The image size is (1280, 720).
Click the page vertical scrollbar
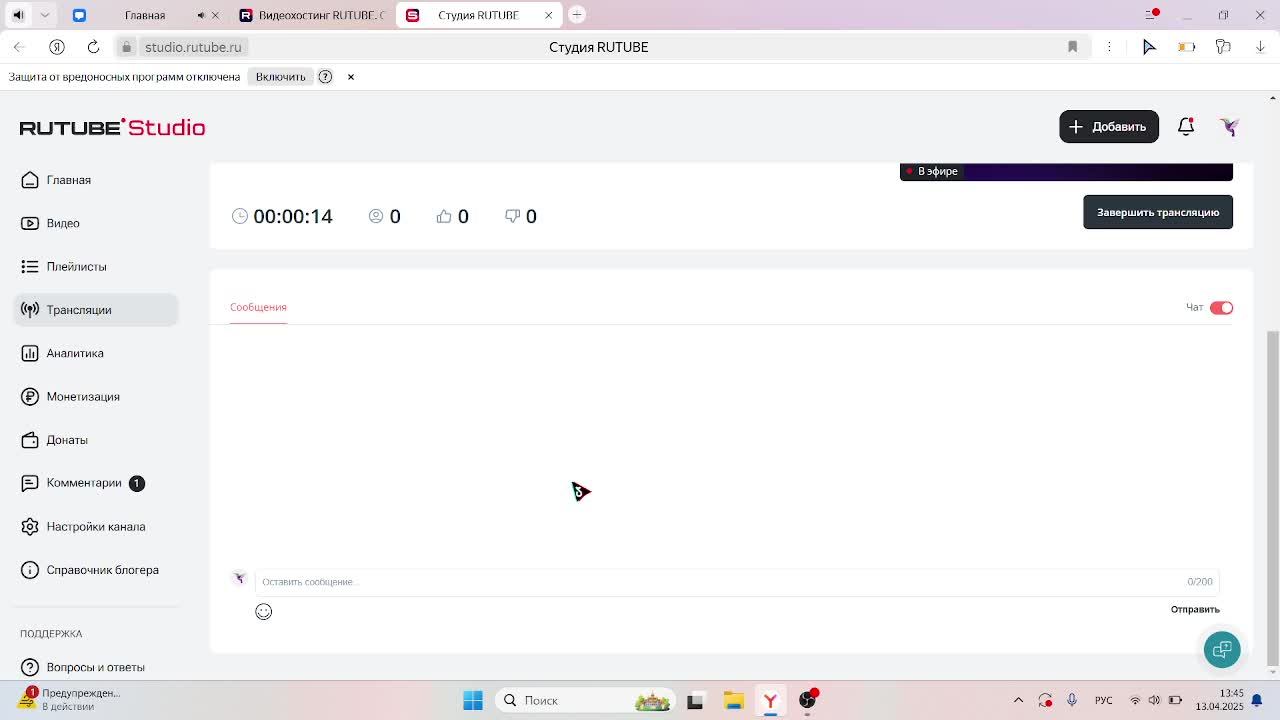coord(1272,497)
